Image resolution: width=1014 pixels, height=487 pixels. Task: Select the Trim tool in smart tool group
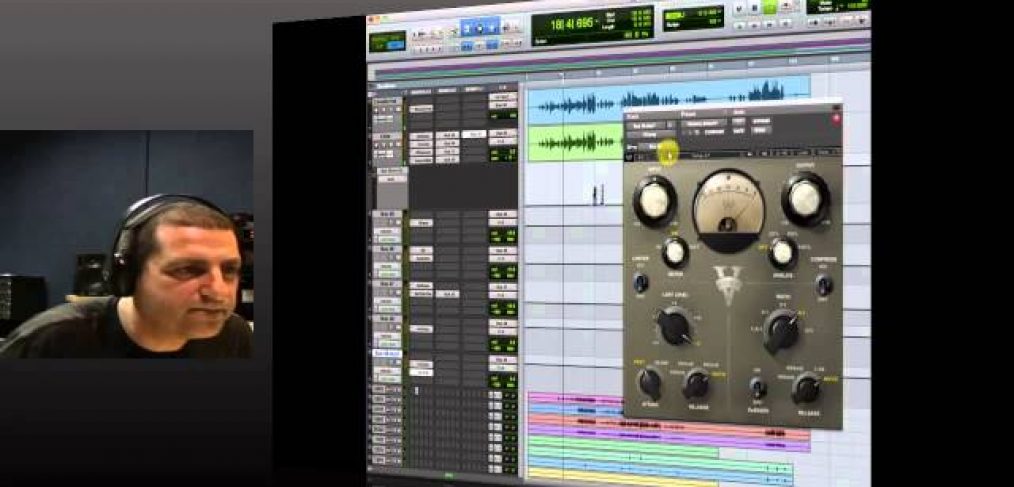click(467, 28)
